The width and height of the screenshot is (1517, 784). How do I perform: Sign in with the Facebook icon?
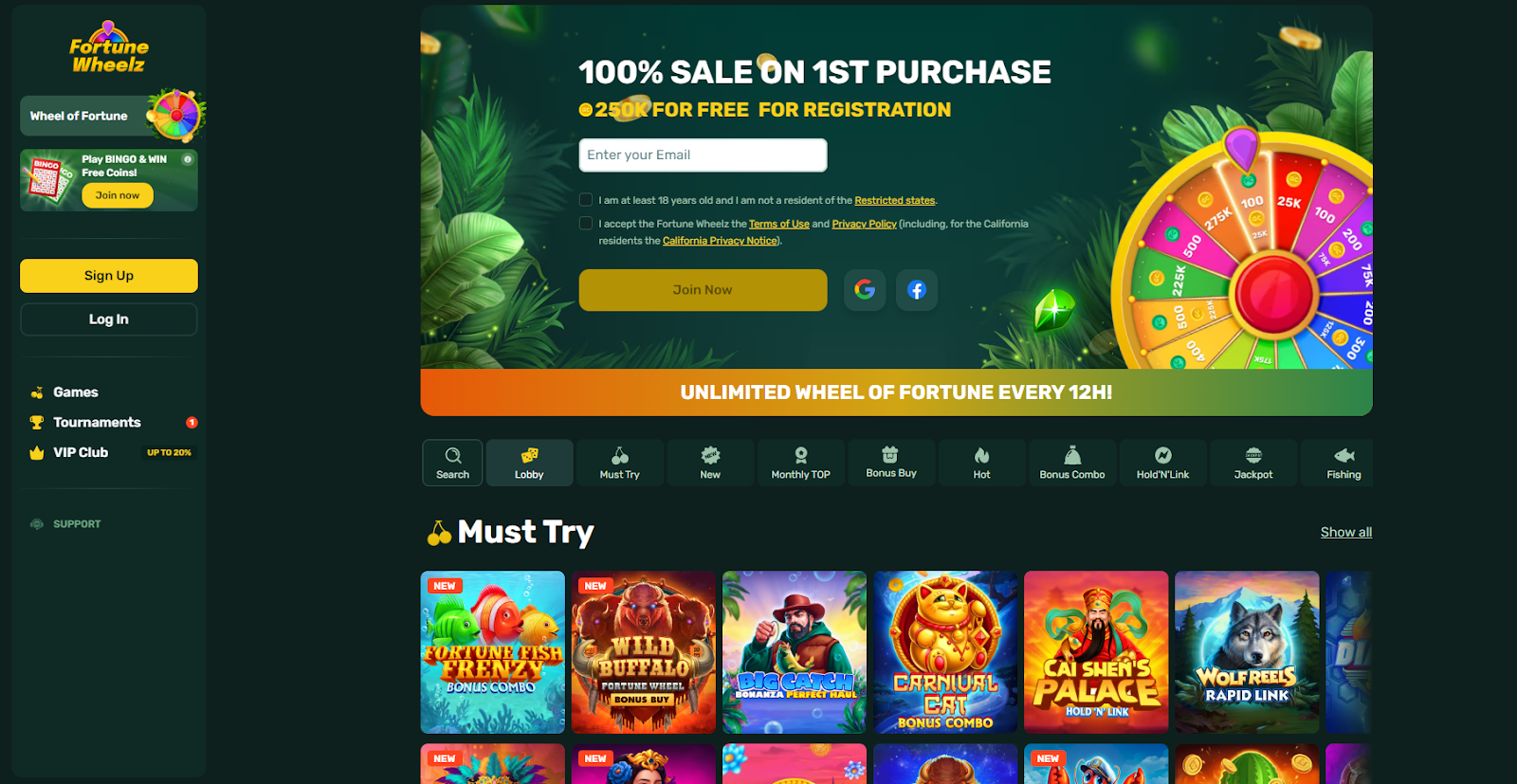(917, 290)
